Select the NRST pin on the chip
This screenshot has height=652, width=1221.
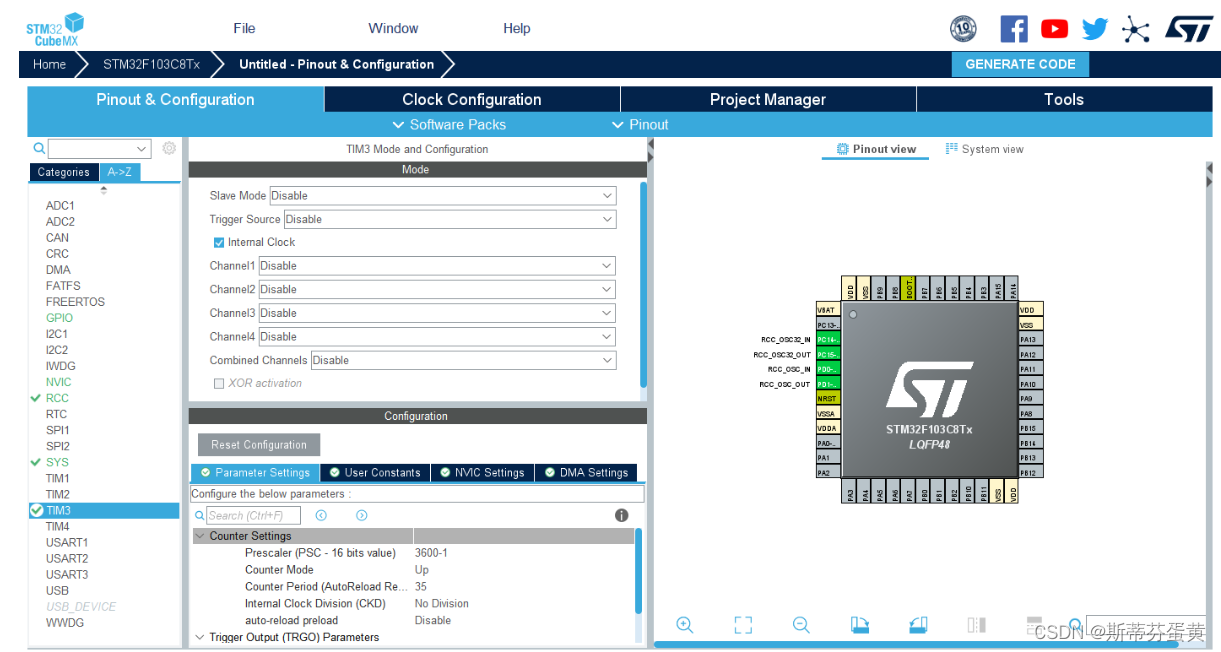pyautogui.click(x=828, y=398)
